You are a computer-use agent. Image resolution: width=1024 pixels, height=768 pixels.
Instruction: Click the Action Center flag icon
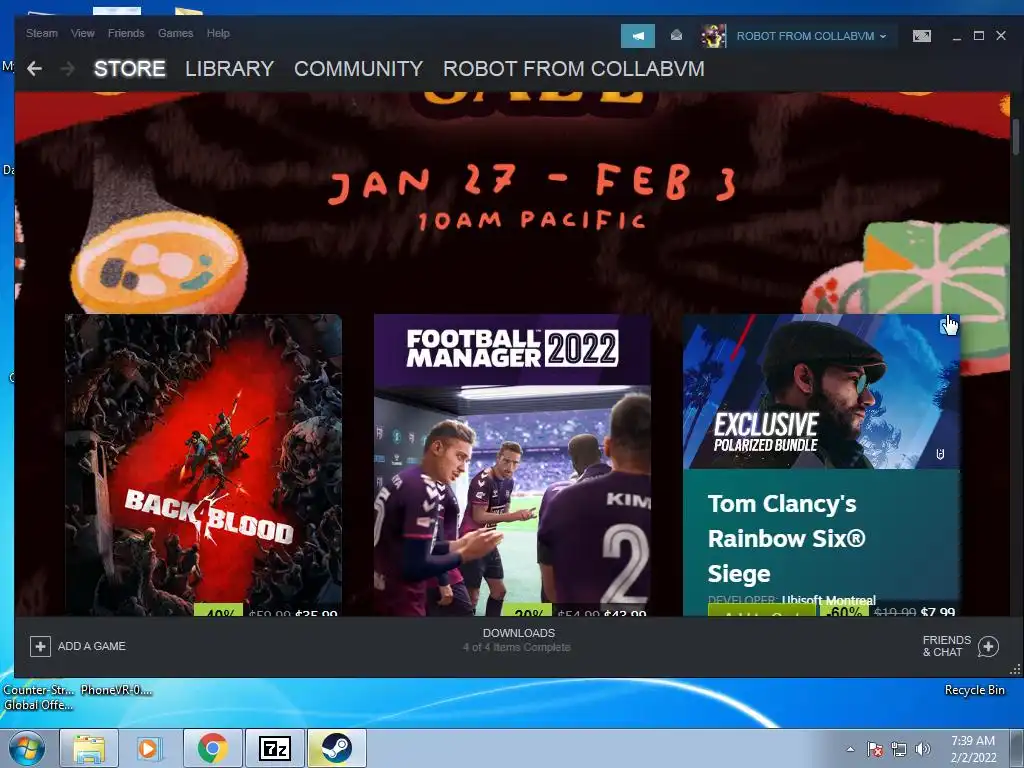click(874, 749)
